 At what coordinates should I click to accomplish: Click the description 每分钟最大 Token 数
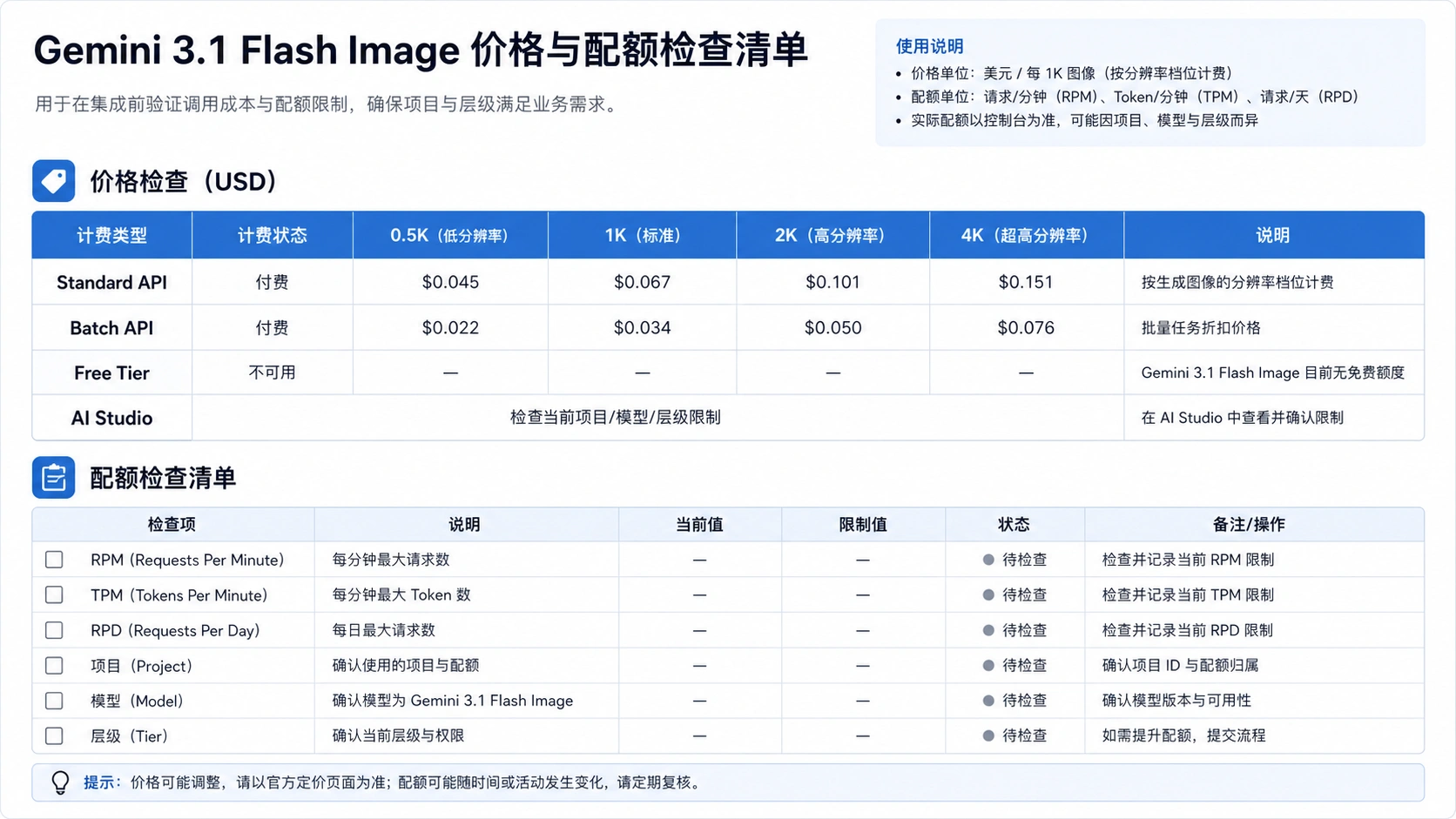point(401,595)
